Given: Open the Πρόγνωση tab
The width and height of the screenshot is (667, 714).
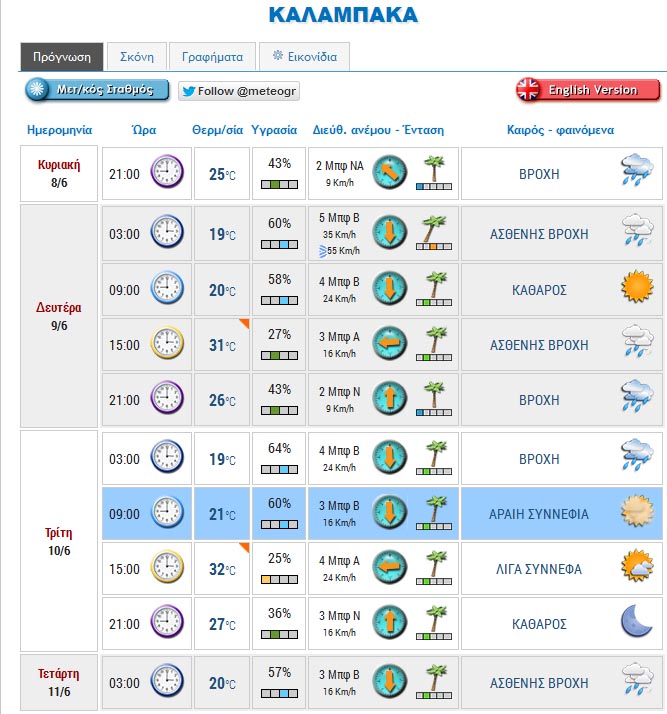Looking at the screenshot, I should [x=61, y=57].
